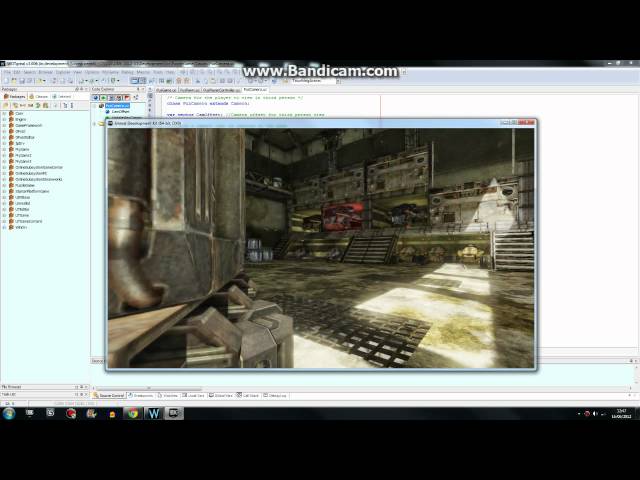The image size is (640, 480).
Task: Open the Breakpoints tab
Action: tap(141, 396)
